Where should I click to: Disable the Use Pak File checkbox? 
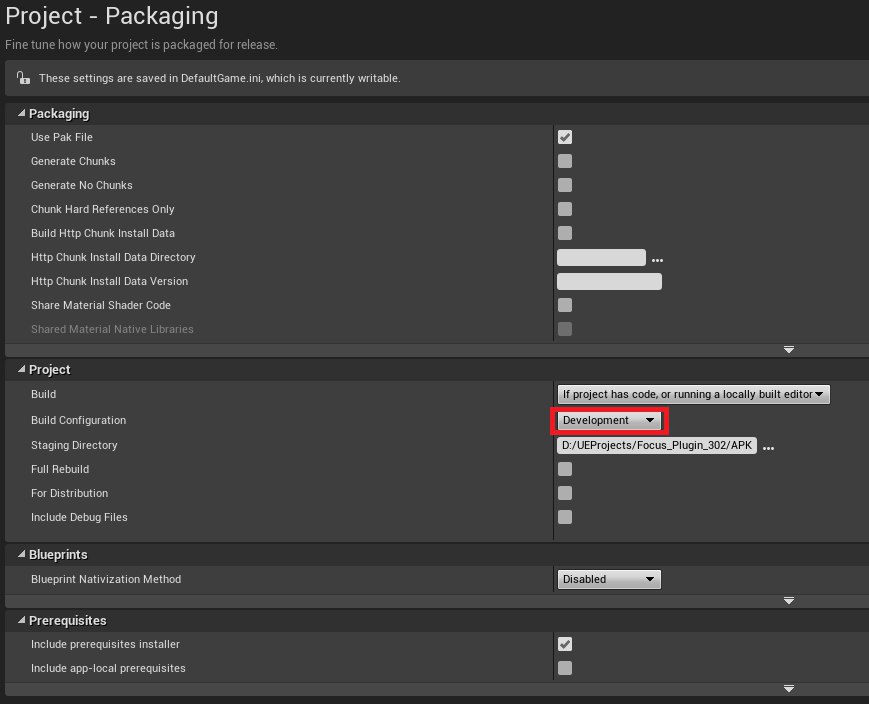click(x=565, y=137)
